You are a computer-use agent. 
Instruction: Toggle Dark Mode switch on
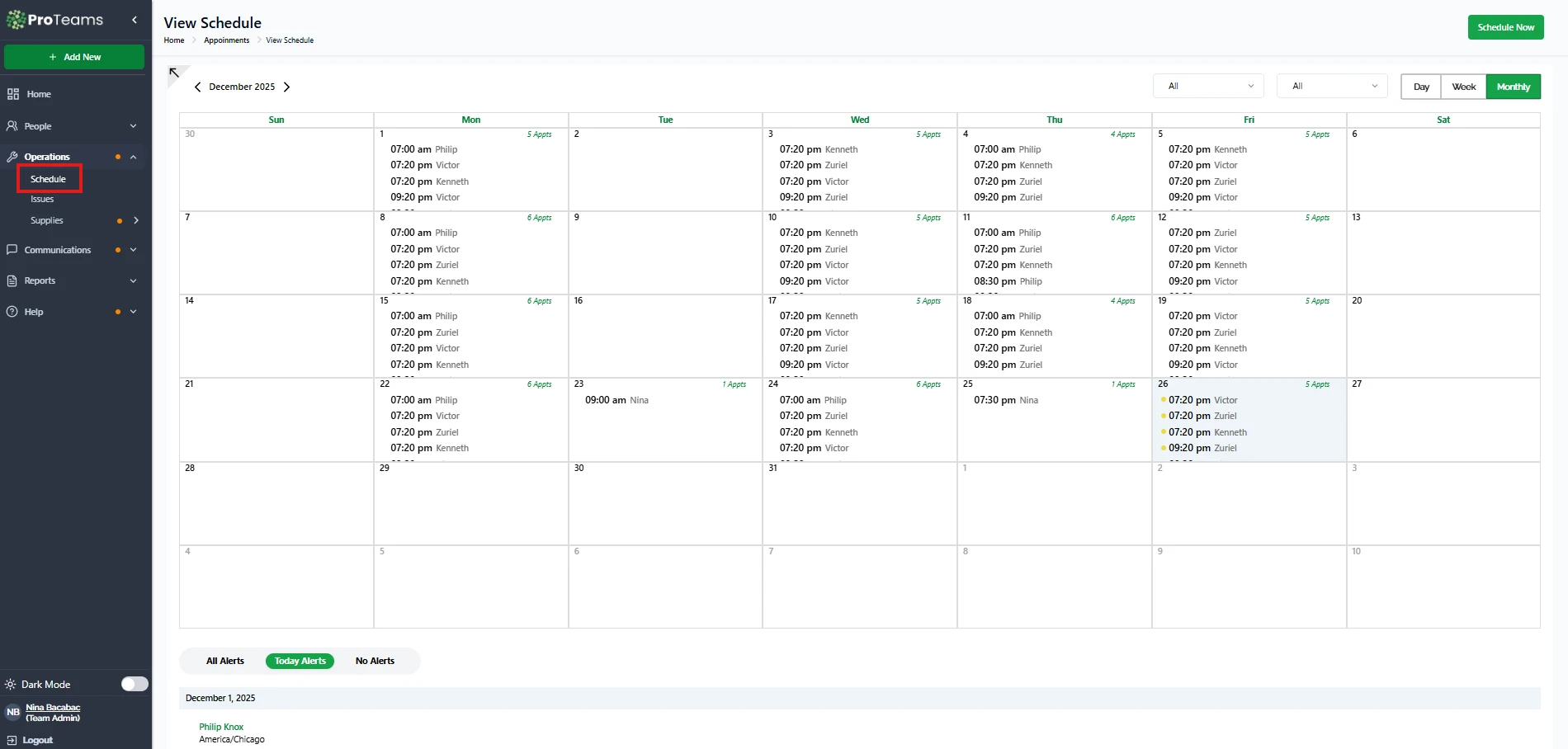(135, 684)
